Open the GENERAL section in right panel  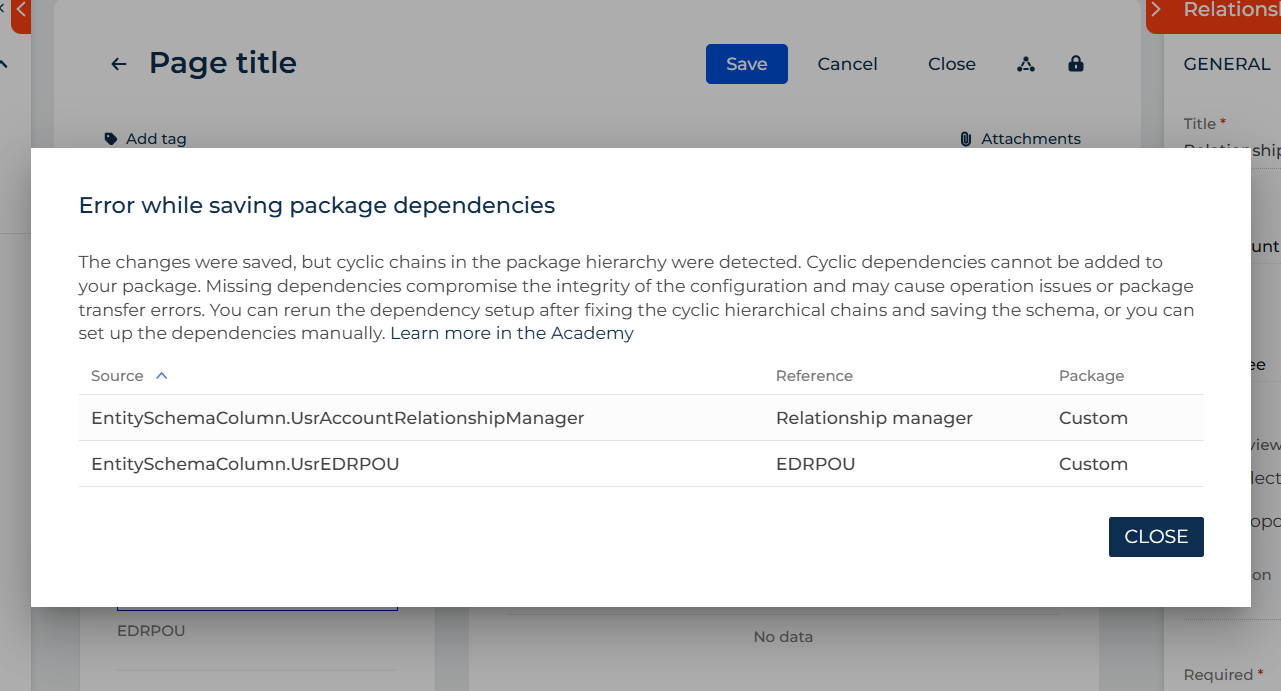click(1226, 64)
